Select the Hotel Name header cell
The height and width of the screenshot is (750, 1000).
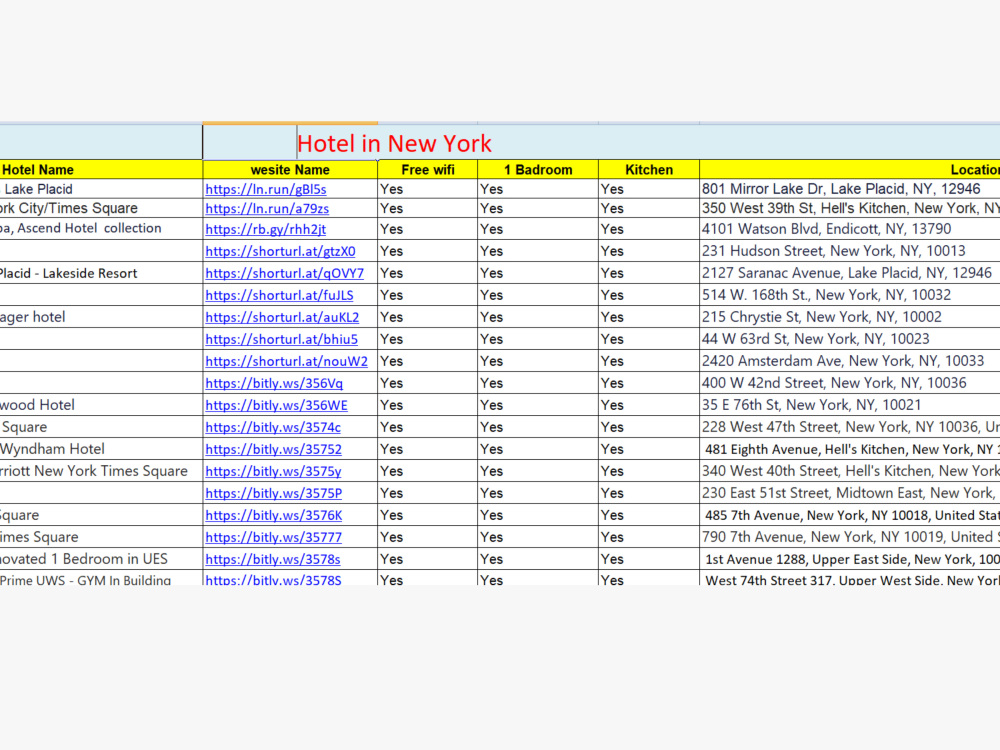[101, 170]
